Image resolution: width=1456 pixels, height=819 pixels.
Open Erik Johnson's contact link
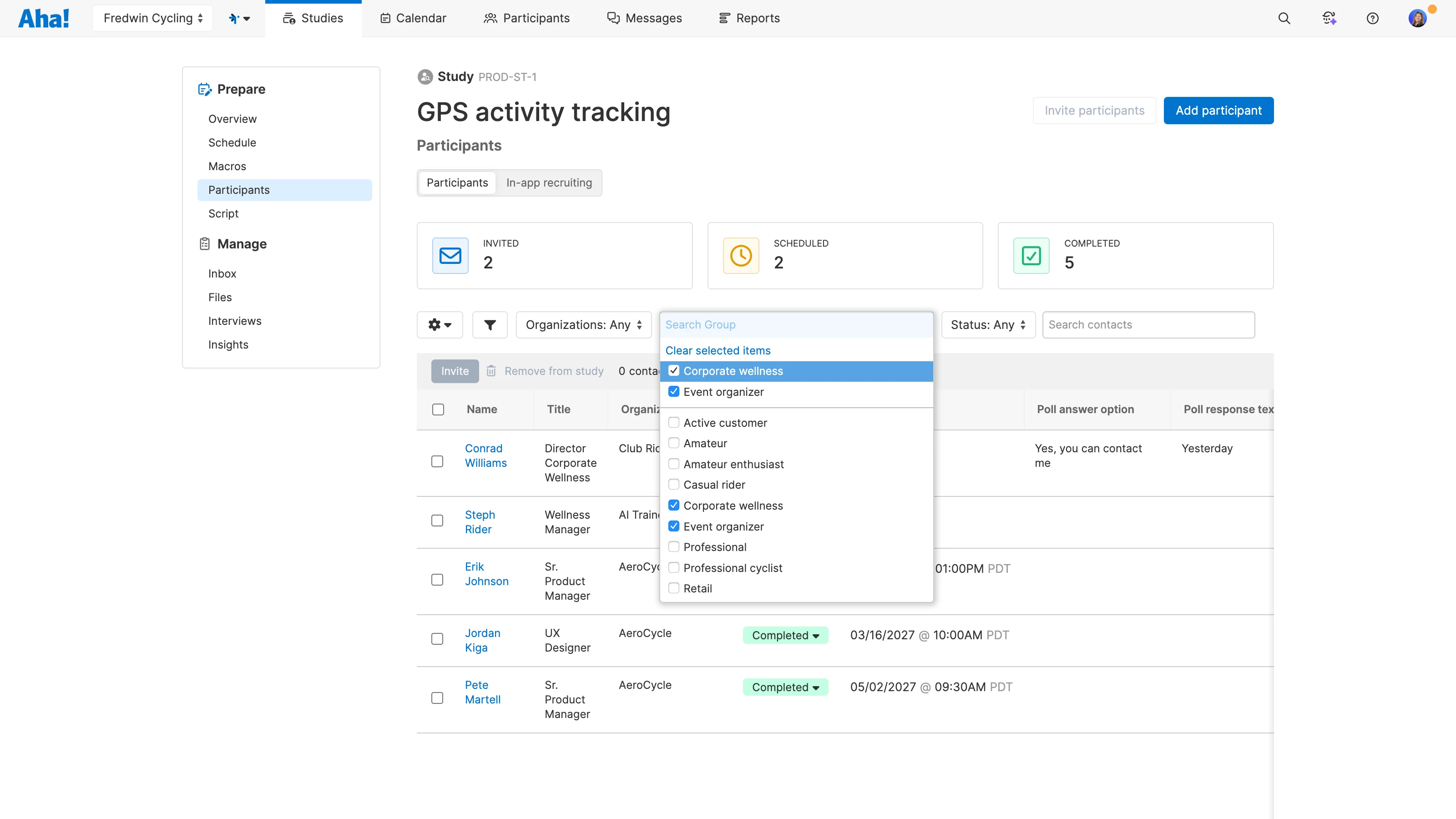[x=487, y=574]
